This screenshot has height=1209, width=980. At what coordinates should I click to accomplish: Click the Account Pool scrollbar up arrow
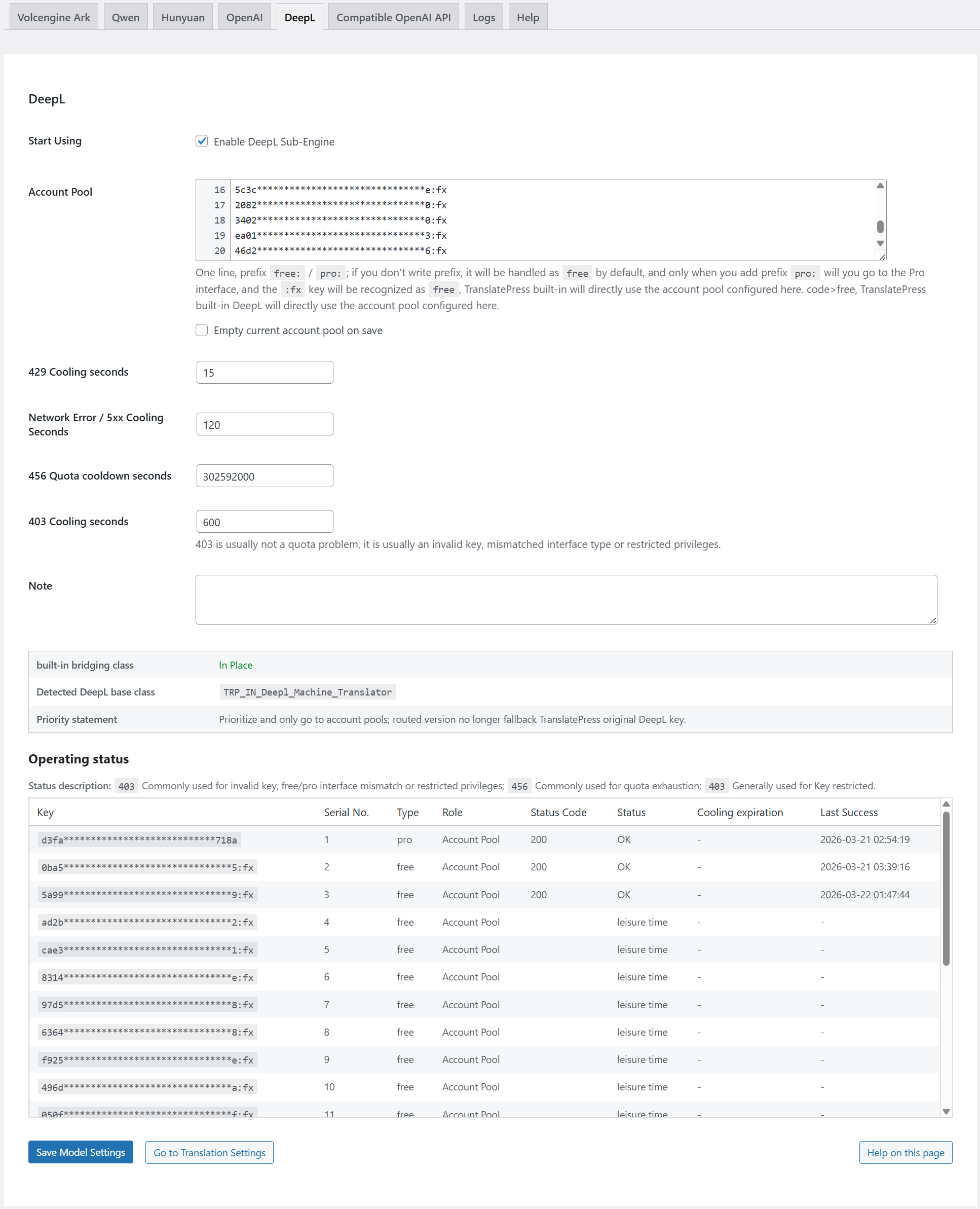(x=880, y=186)
